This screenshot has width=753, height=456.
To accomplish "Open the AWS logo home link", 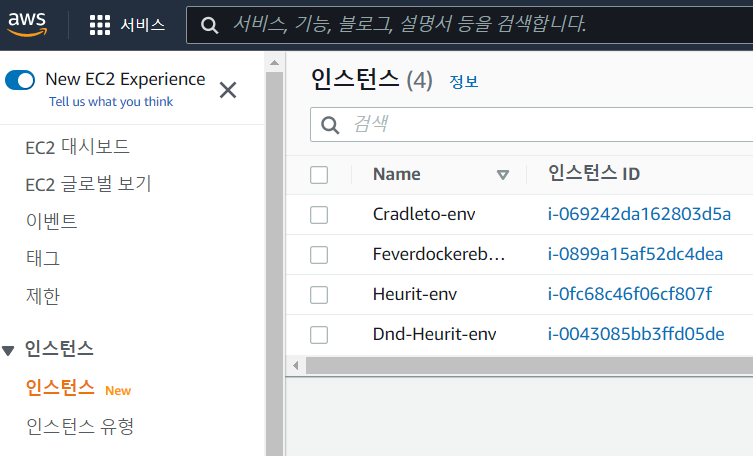I will [x=27, y=24].
